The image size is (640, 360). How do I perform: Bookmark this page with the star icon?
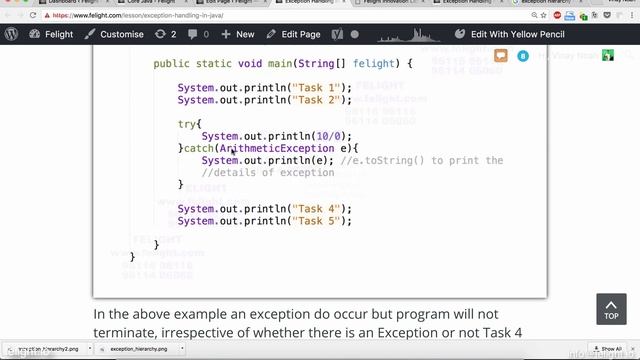click(544, 16)
